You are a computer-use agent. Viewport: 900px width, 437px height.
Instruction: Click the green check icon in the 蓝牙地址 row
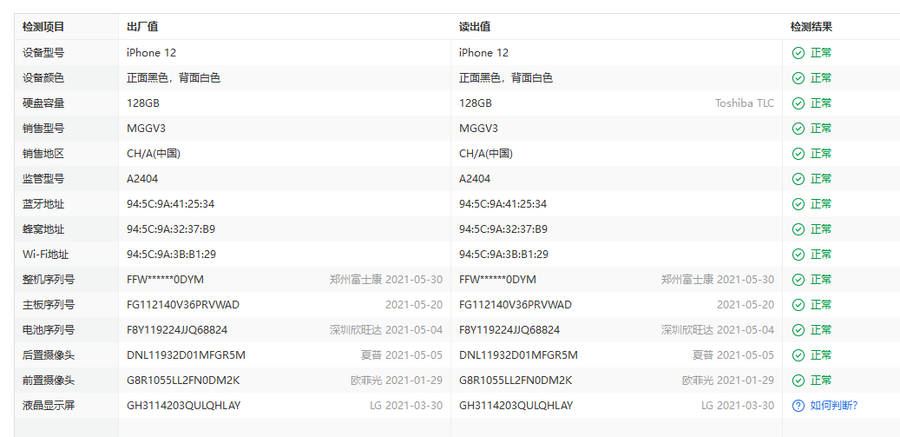point(798,204)
